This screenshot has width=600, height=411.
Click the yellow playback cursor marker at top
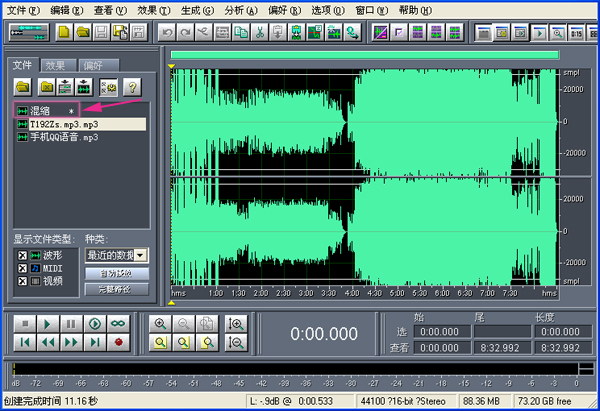(171, 66)
